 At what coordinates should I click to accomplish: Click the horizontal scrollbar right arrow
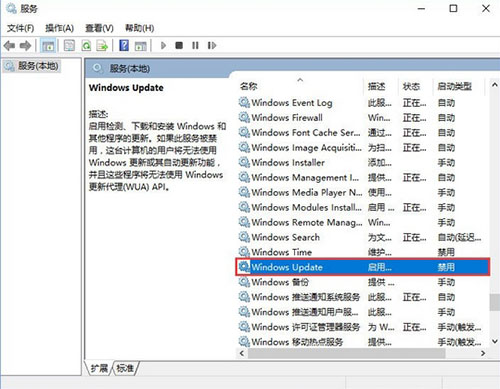click(483, 353)
